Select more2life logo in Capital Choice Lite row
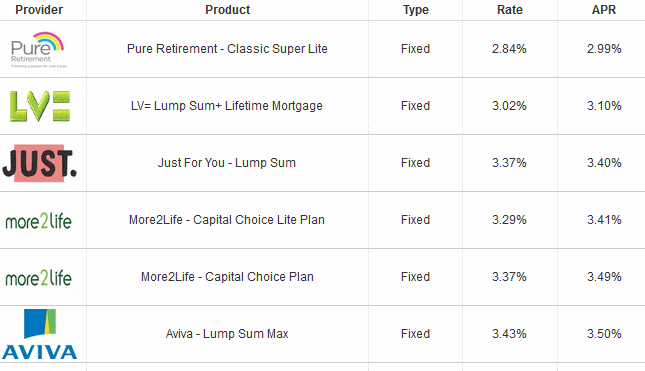Screen dimensions: 645x371 pyautogui.click(x=39, y=221)
